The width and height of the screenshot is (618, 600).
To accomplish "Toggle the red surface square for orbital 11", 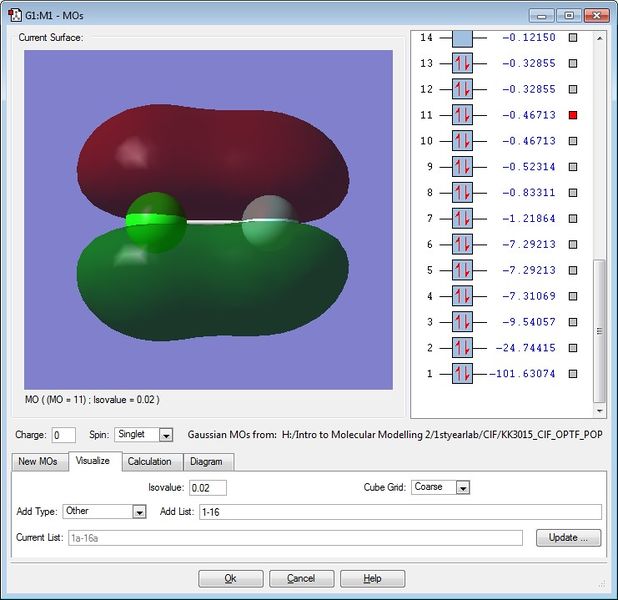I will [x=573, y=115].
